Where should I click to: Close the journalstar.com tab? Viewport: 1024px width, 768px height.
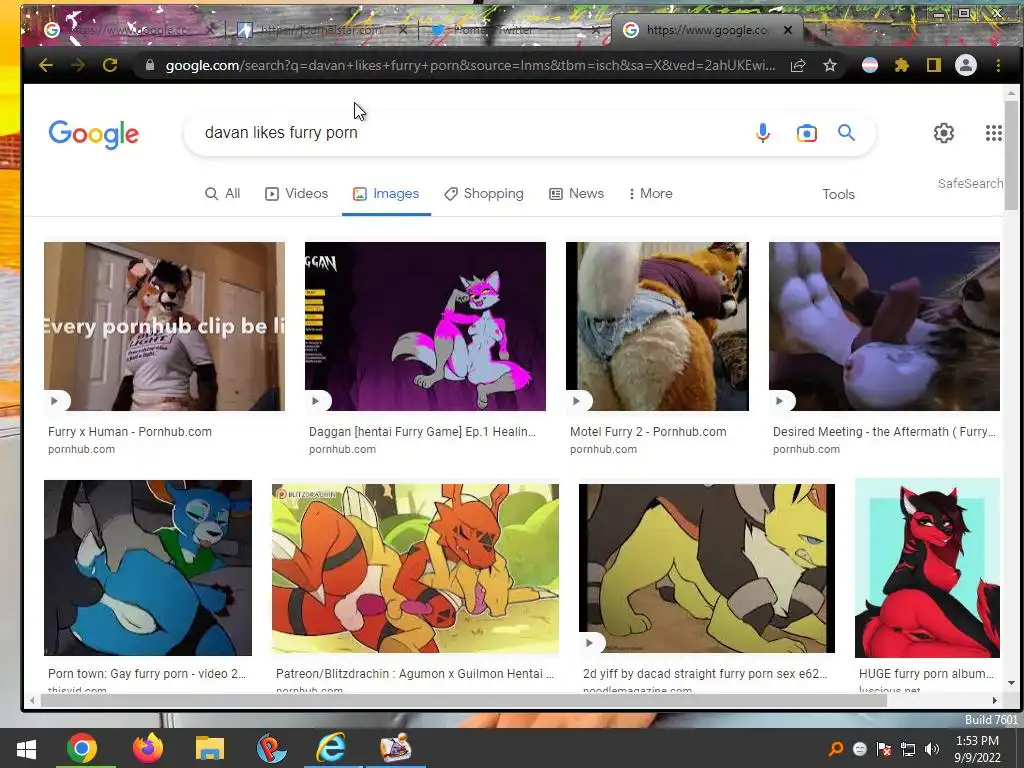(403, 30)
